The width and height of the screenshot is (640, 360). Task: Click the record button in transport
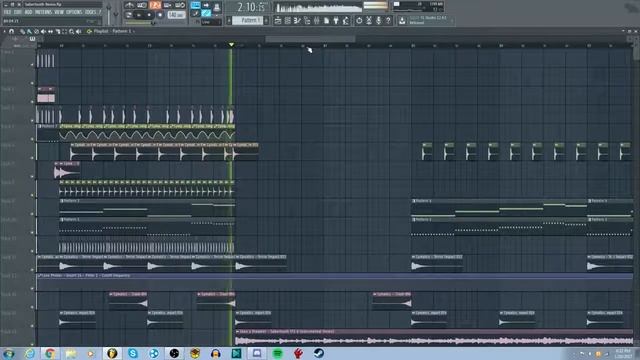(160, 15)
